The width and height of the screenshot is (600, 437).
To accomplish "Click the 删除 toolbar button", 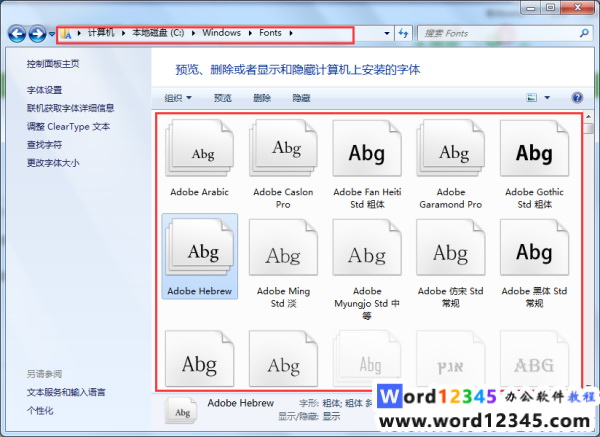I will pos(262,98).
